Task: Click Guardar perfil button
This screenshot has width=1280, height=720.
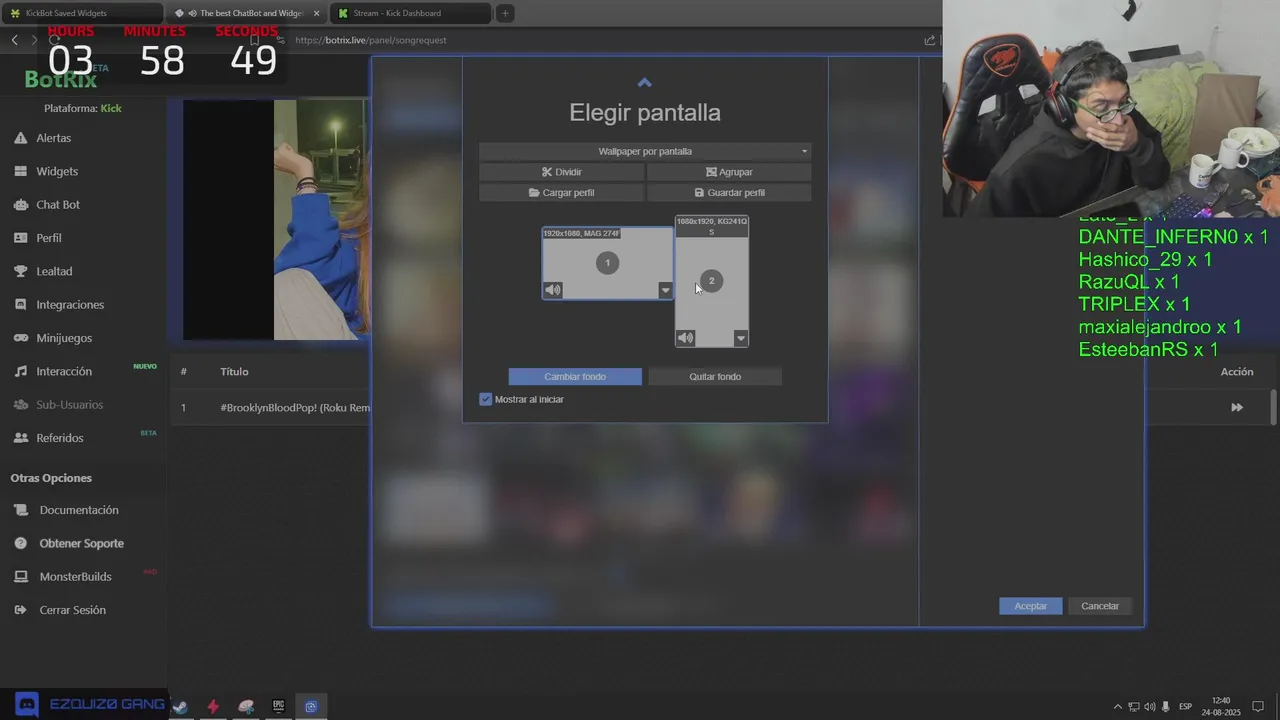Action: point(729,193)
